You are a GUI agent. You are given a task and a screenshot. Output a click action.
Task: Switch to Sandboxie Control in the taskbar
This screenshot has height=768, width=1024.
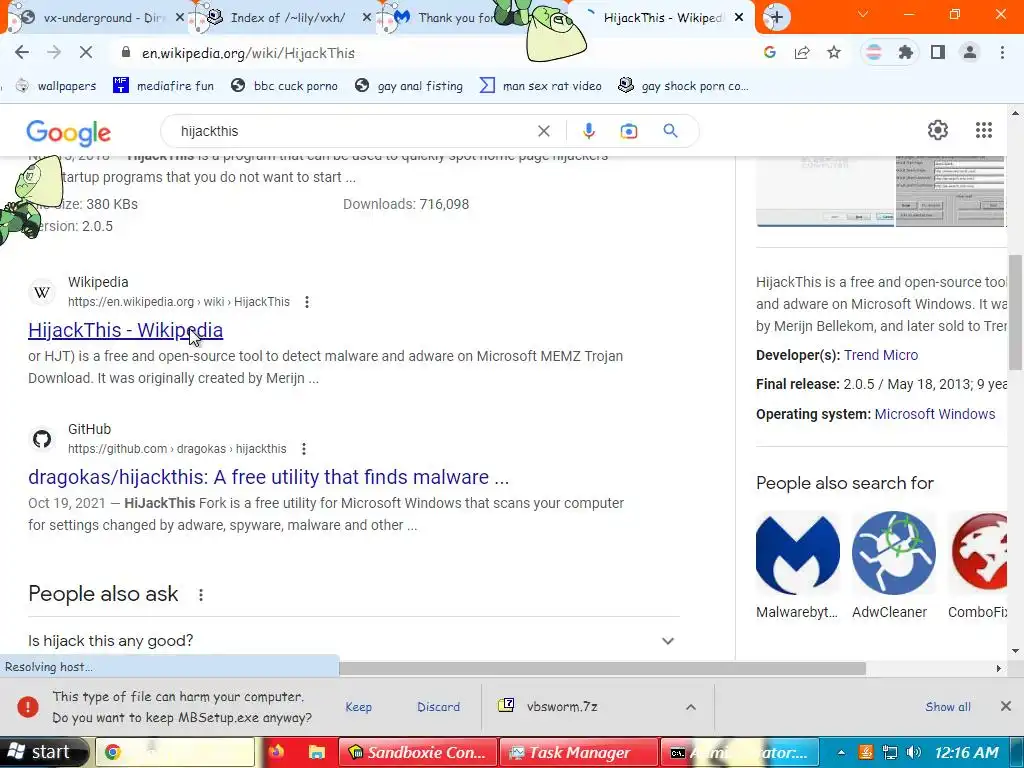click(418, 752)
